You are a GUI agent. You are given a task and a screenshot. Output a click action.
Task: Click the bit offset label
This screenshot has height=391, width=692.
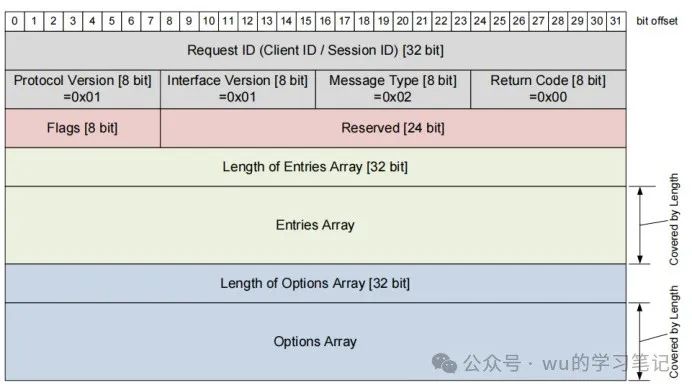[x=657, y=21]
